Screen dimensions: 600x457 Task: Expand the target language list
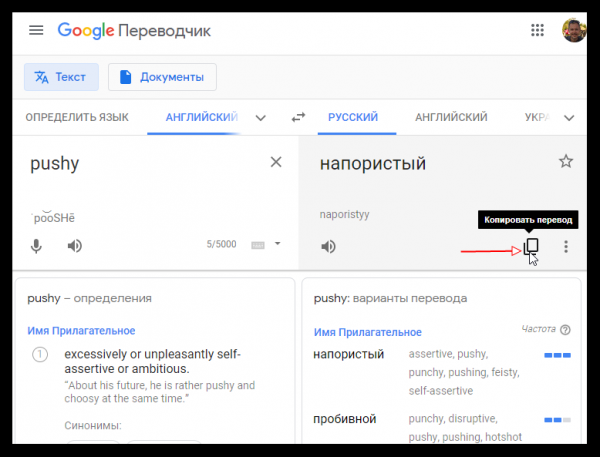point(569,117)
